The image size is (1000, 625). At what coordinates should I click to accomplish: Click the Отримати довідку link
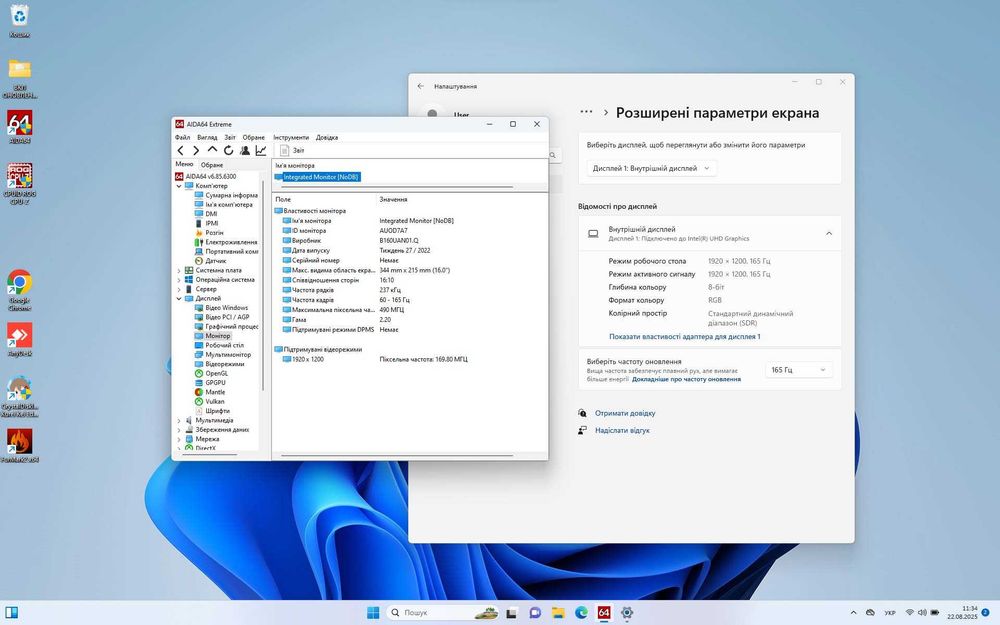625,413
